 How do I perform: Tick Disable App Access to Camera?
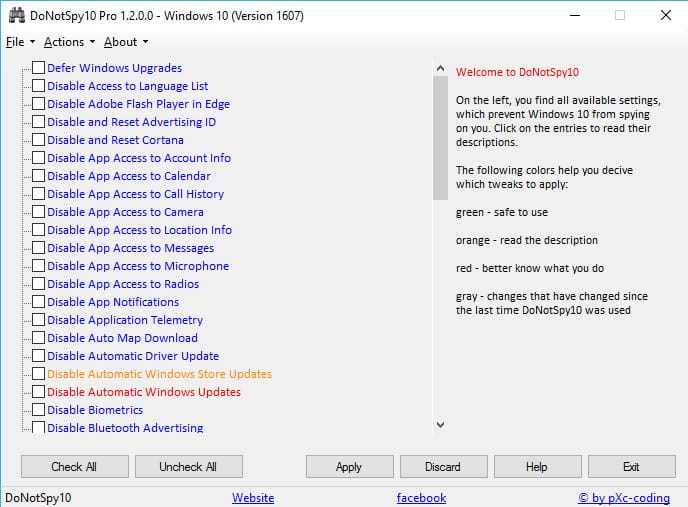point(39,212)
